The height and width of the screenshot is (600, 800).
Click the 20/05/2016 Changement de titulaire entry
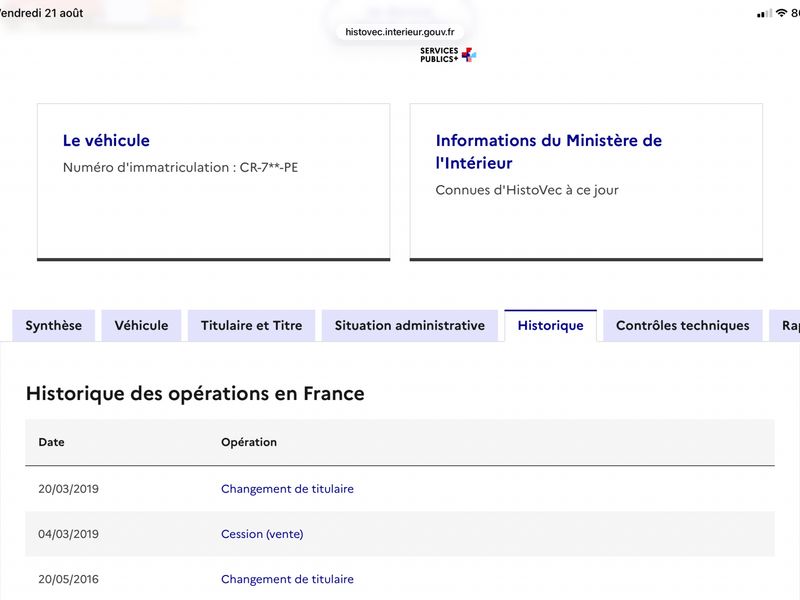287,579
